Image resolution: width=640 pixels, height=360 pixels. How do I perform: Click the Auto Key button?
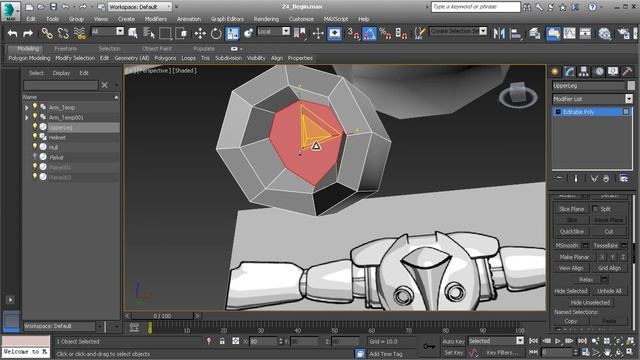[453, 341]
